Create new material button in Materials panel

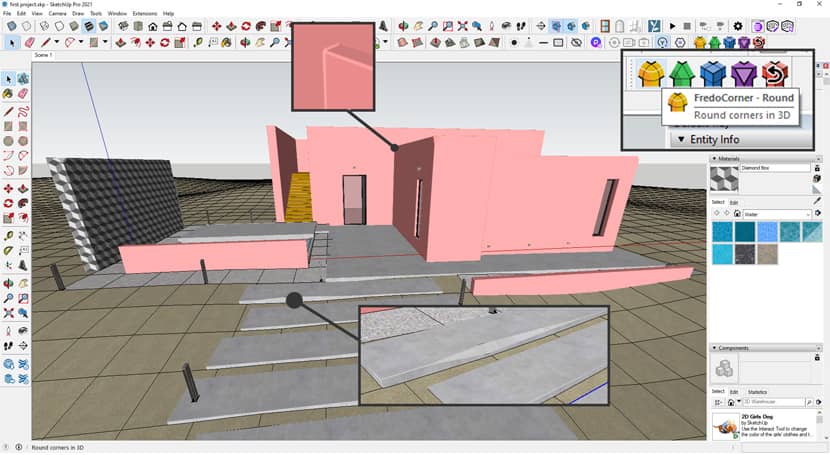817,179
